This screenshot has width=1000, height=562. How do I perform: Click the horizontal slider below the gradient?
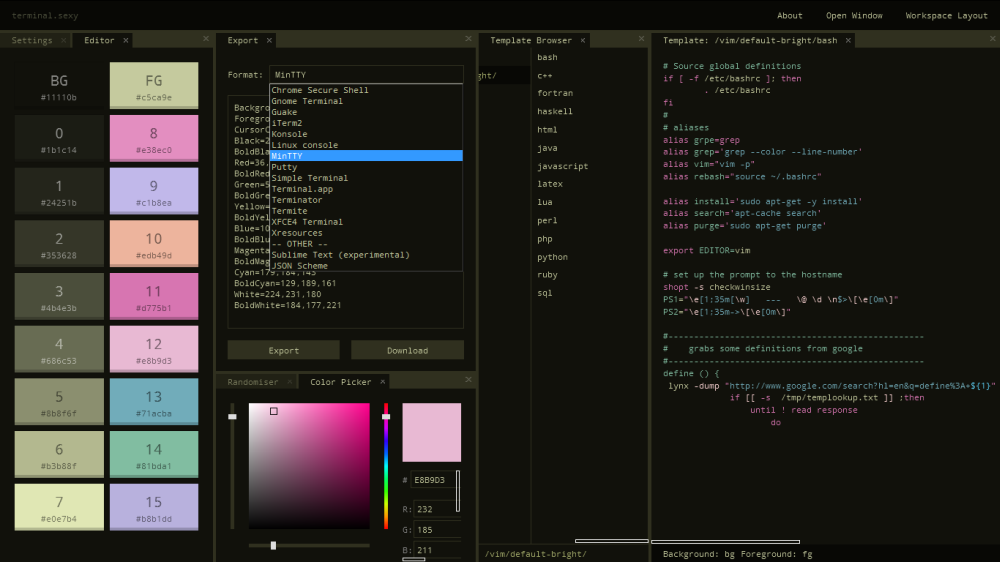coord(309,545)
